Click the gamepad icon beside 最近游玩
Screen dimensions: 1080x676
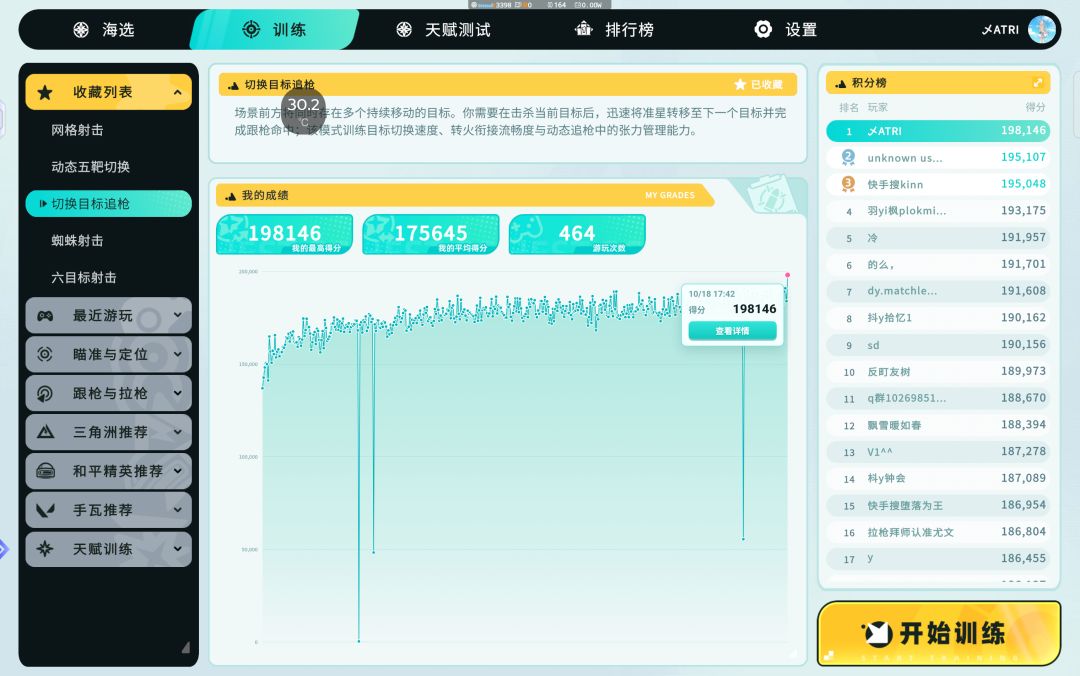point(45,316)
